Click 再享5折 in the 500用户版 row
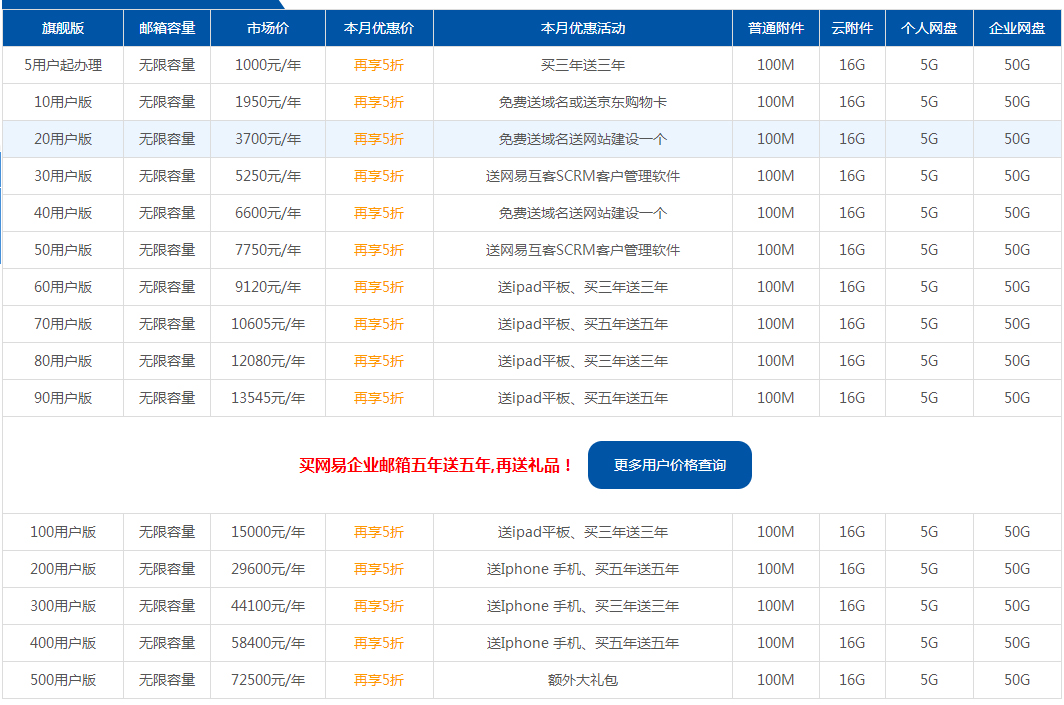 point(379,680)
